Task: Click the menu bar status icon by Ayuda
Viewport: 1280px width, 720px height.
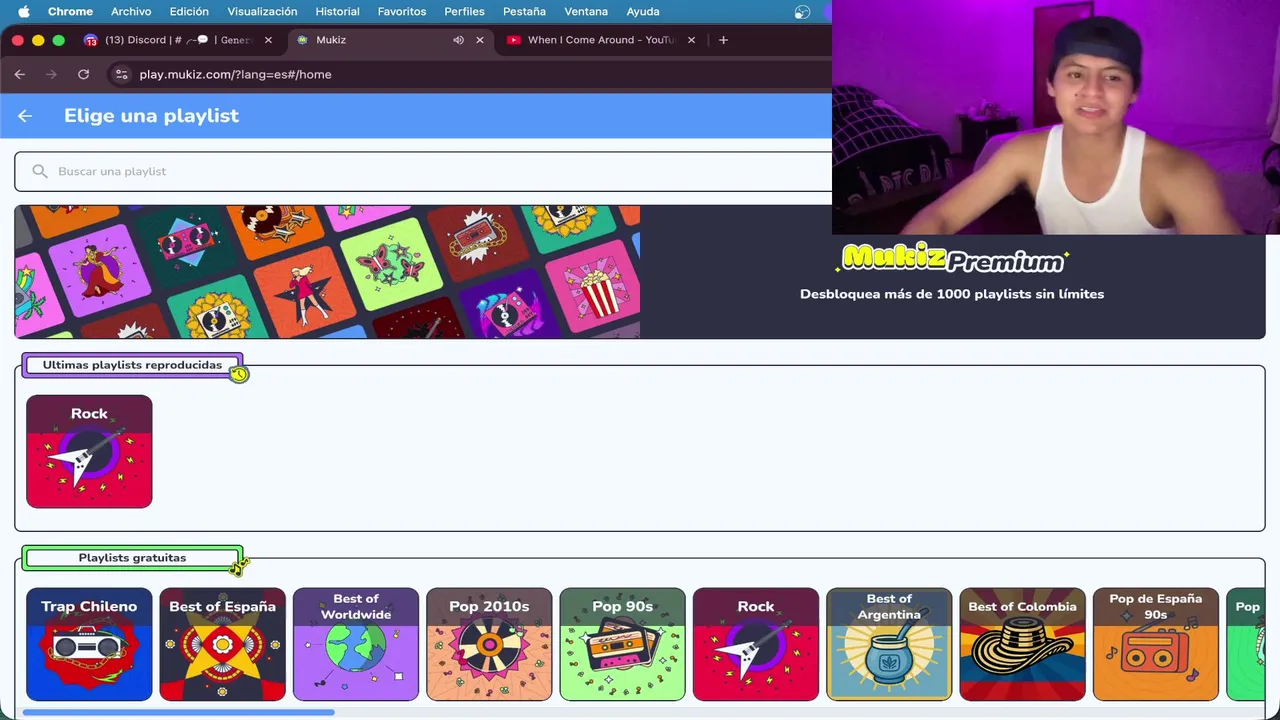Action: click(802, 12)
